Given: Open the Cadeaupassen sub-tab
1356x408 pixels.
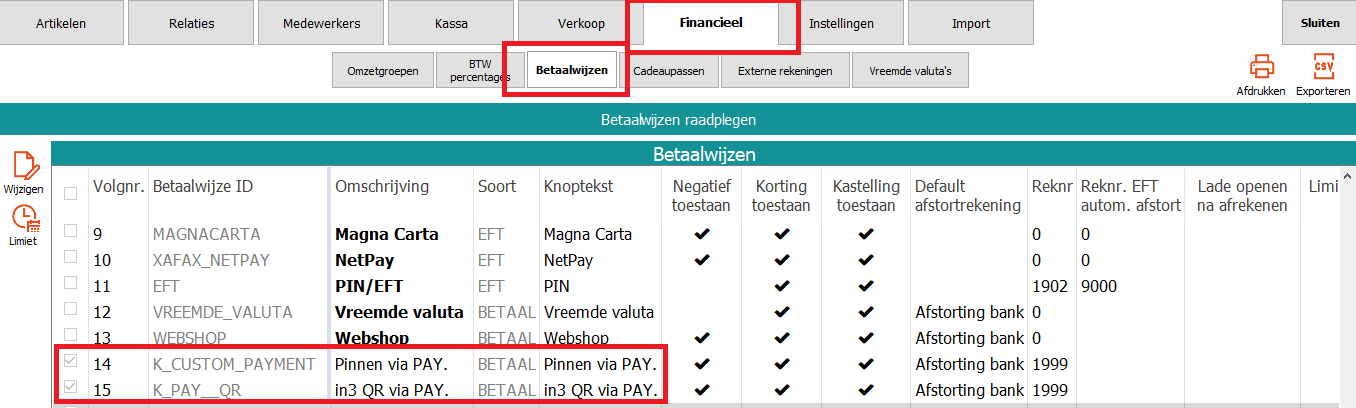Looking at the screenshot, I should point(670,71).
